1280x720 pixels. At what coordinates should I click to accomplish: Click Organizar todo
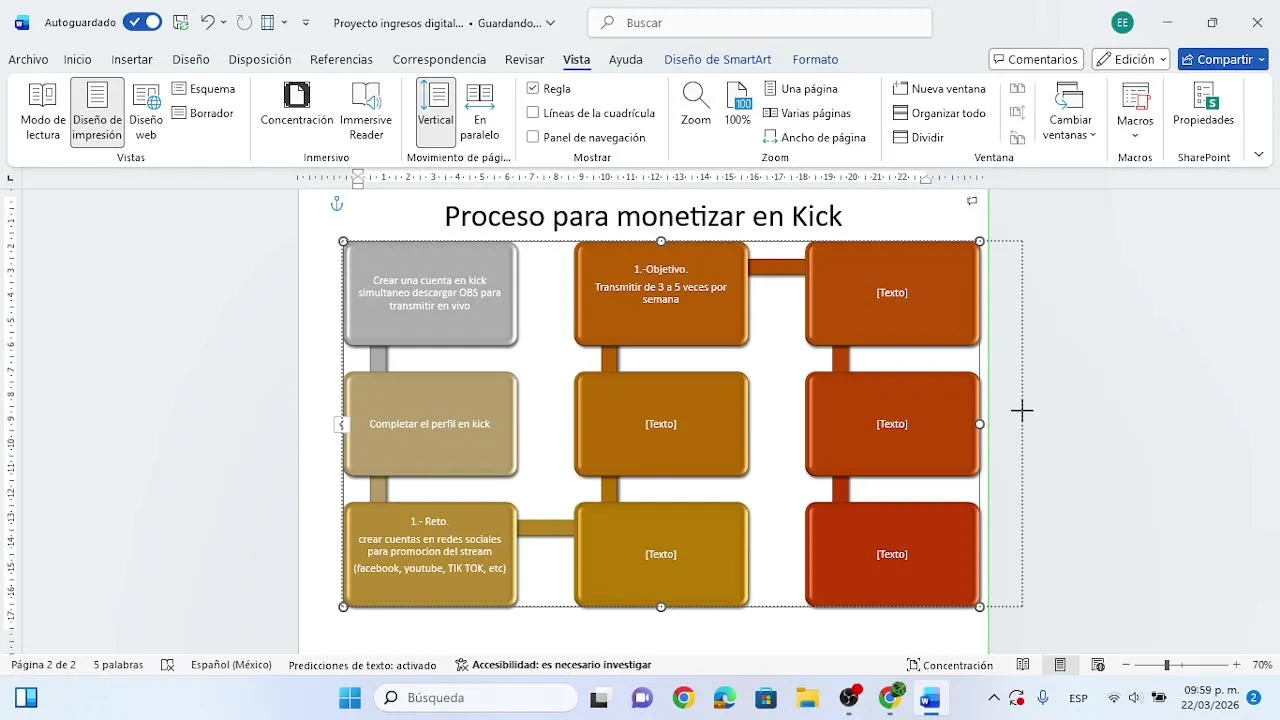(939, 113)
